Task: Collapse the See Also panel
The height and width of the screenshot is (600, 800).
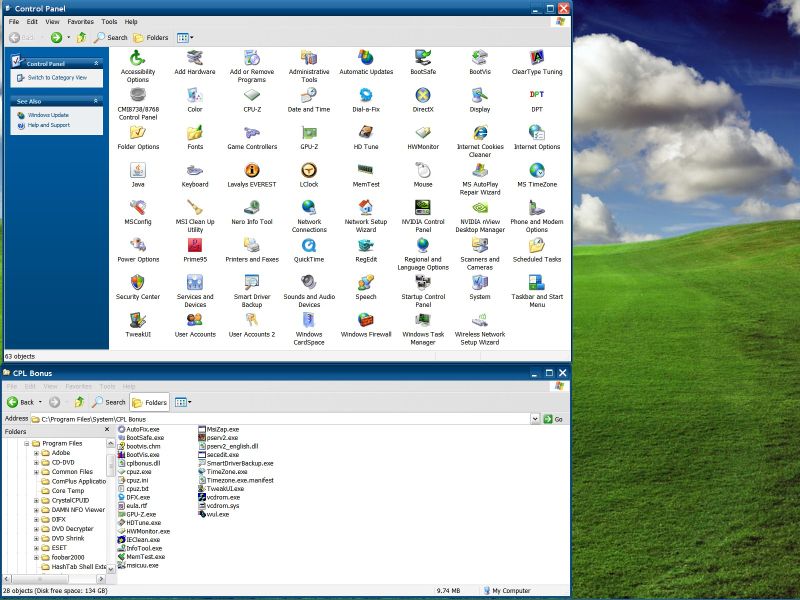Action: point(97,101)
